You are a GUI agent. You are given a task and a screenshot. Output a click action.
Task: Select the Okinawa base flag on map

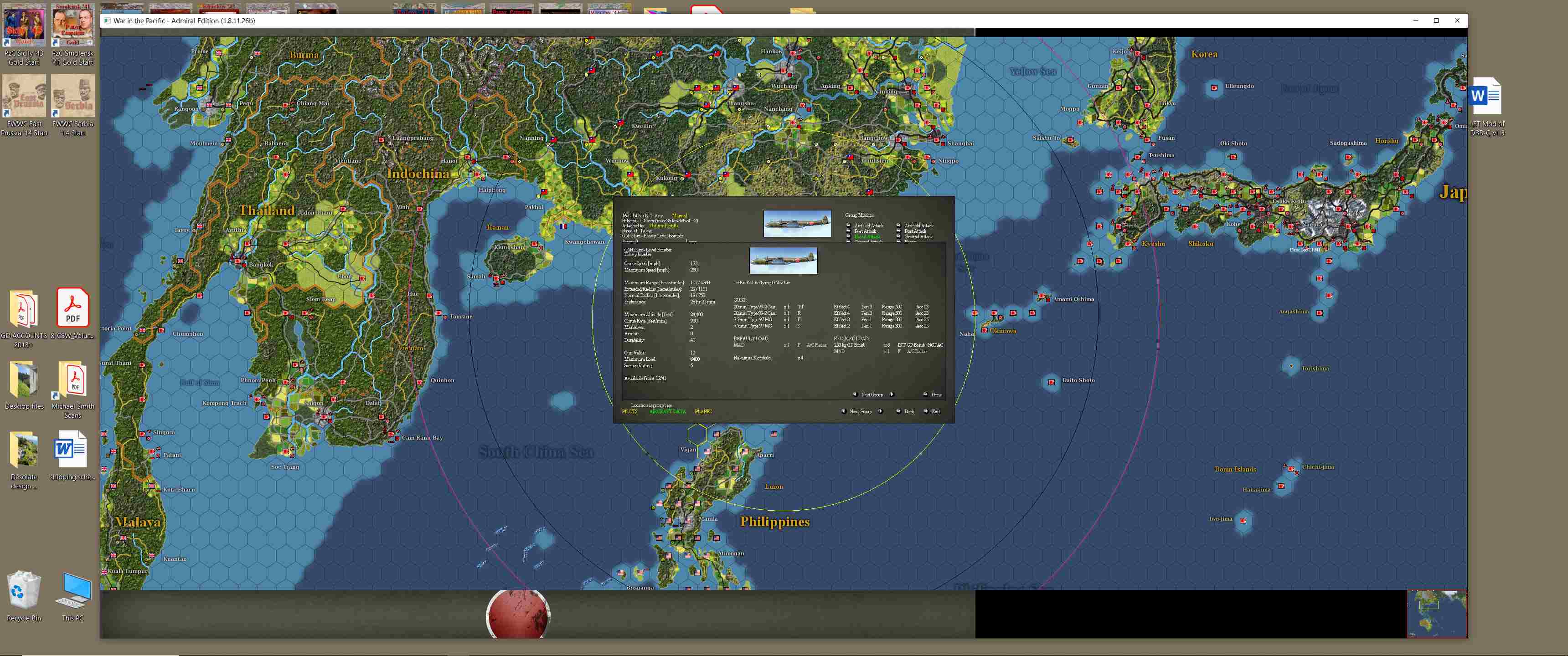coord(984,331)
